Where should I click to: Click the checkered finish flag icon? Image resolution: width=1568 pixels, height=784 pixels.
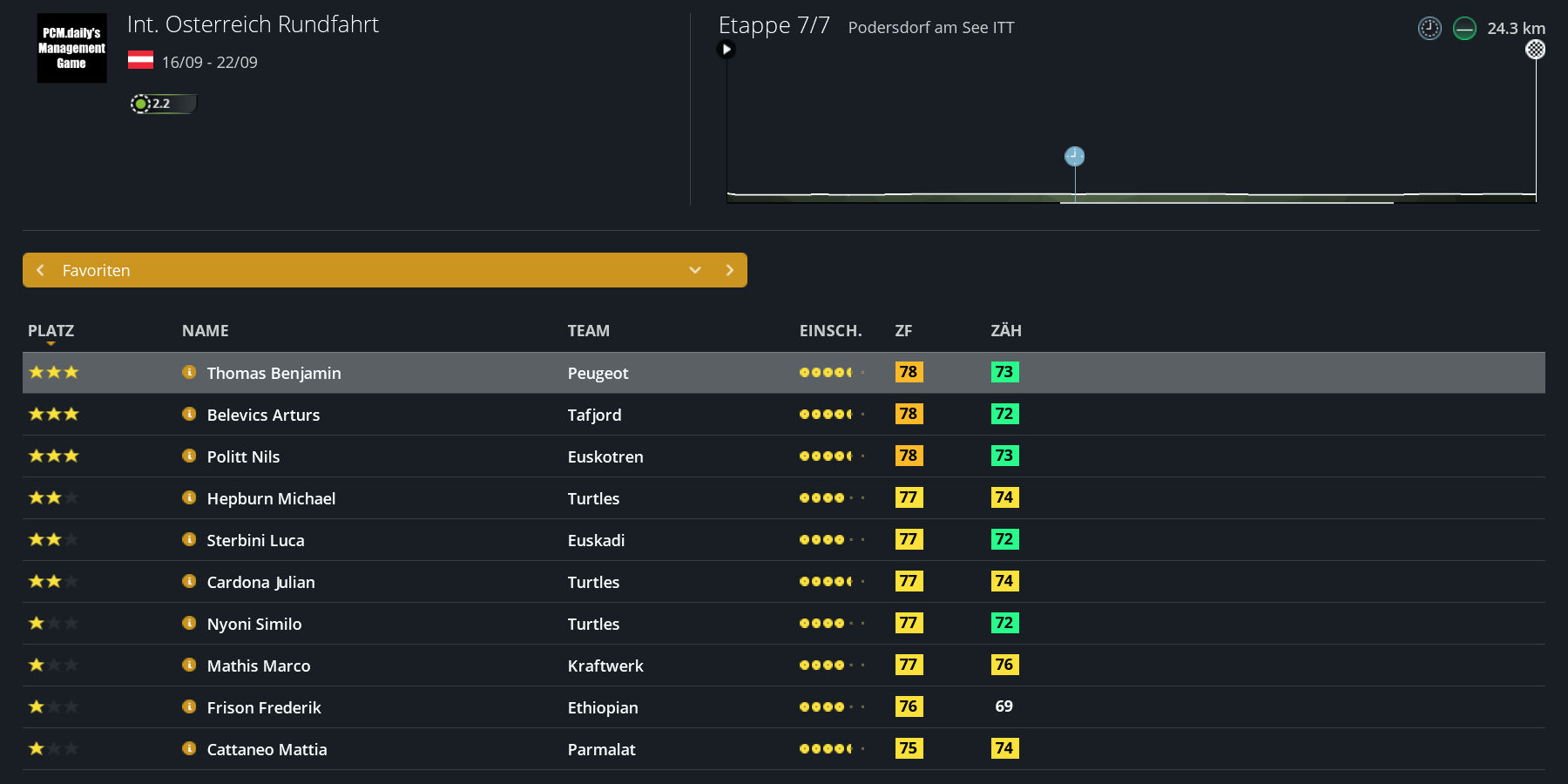point(1535,50)
